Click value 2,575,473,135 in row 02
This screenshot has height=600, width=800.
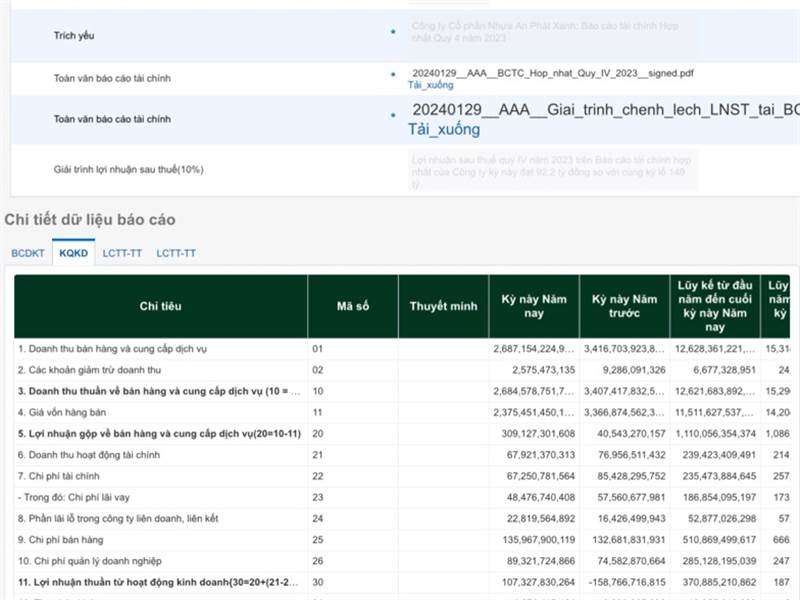coord(543,370)
